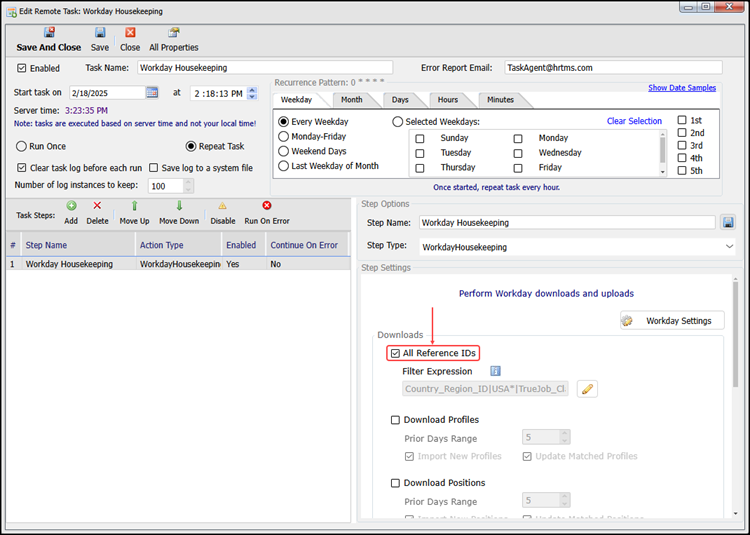
Task: Select Last Weekday of Month option
Action: [x=284, y=166]
